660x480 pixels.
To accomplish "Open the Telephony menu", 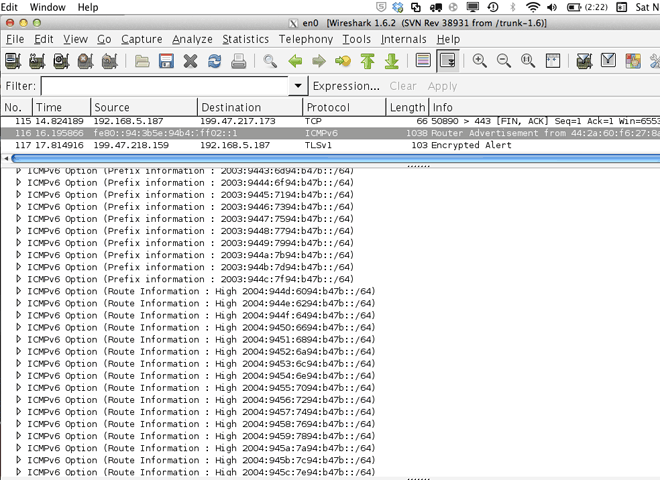I will pyautogui.click(x=306, y=39).
